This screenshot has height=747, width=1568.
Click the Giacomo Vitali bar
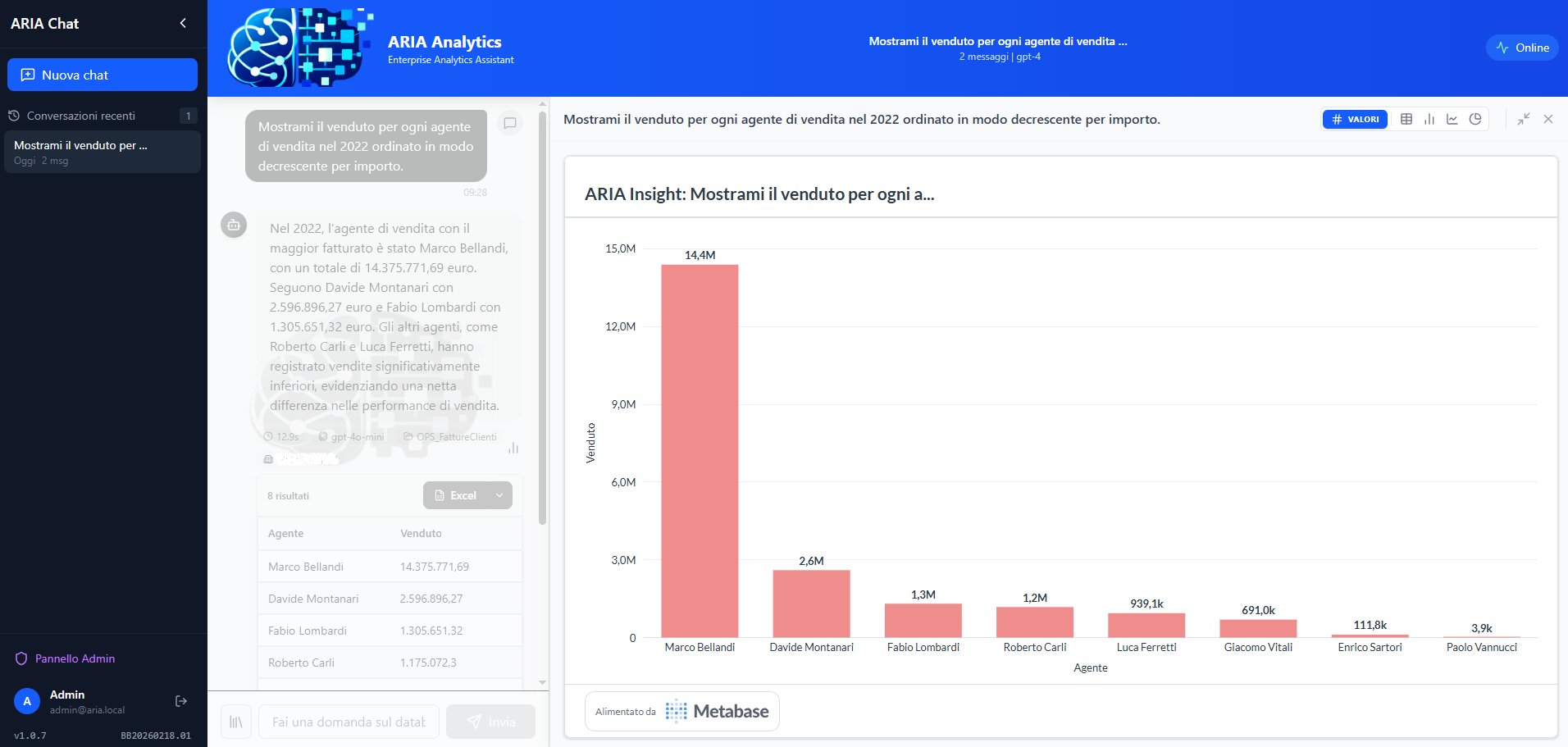pyautogui.click(x=1258, y=628)
